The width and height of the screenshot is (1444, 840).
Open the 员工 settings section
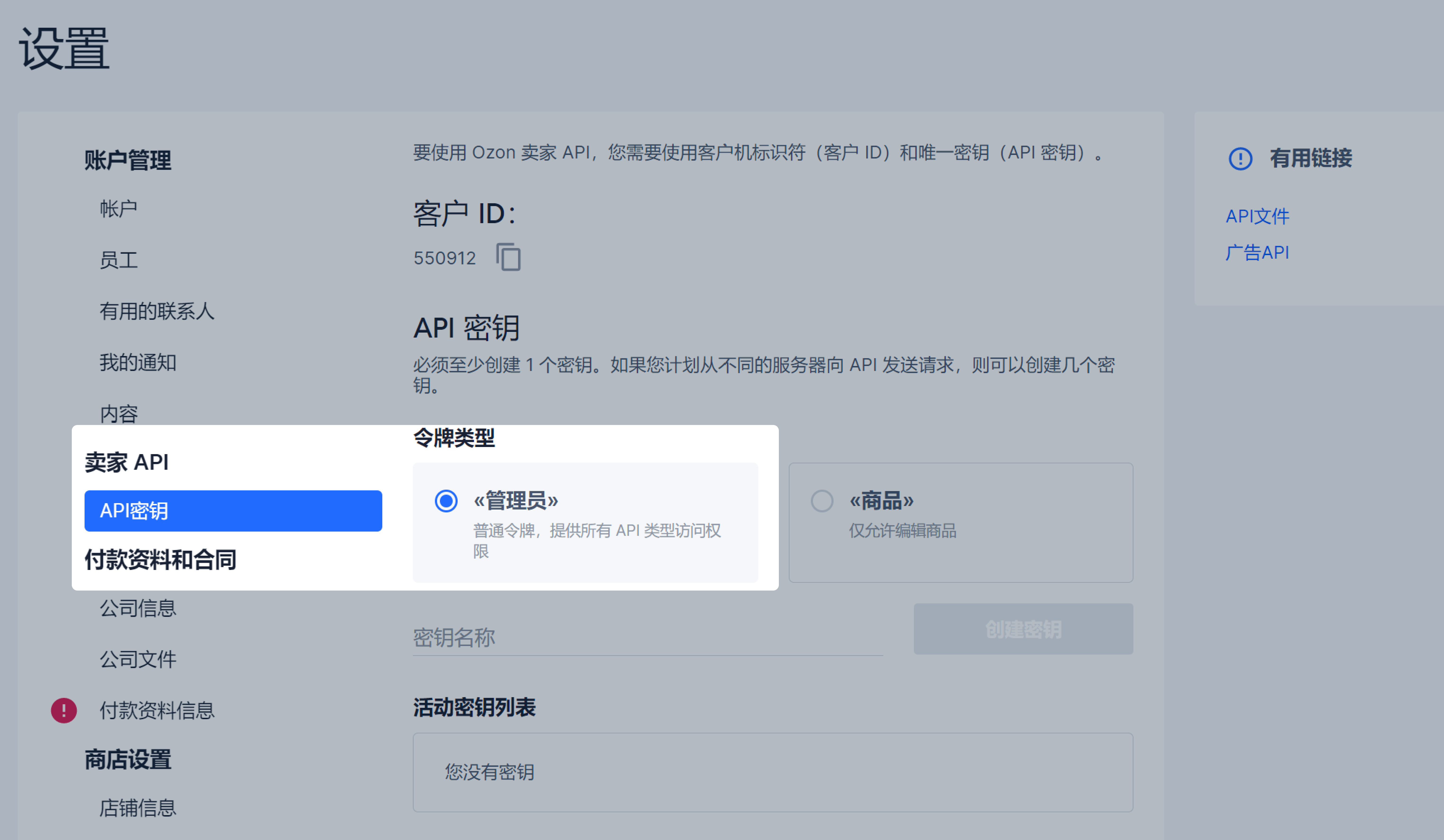(x=119, y=260)
